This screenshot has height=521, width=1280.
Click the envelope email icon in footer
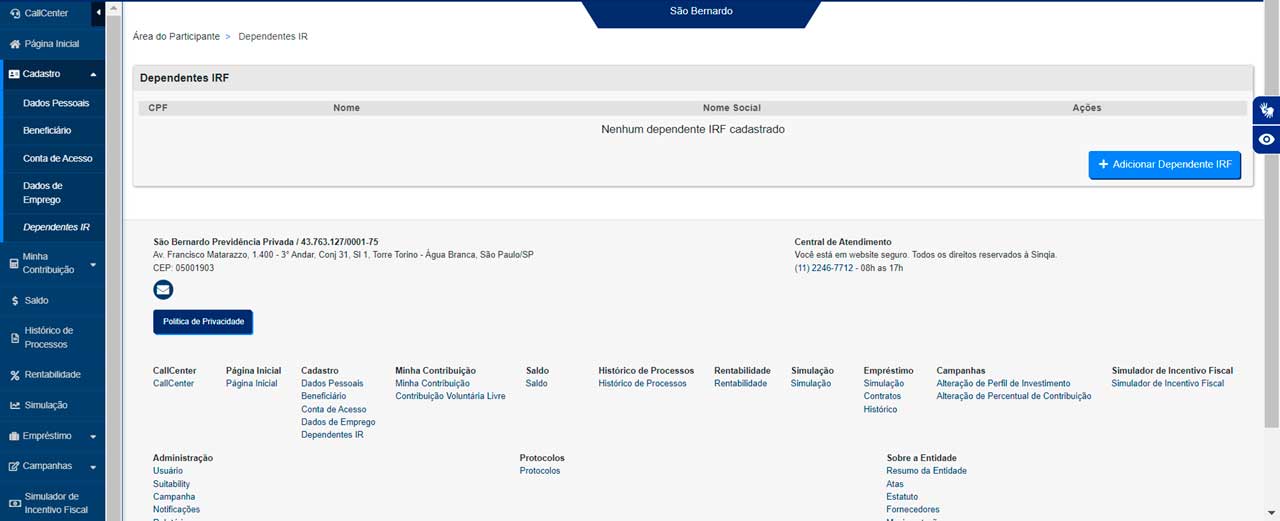pos(163,290)
